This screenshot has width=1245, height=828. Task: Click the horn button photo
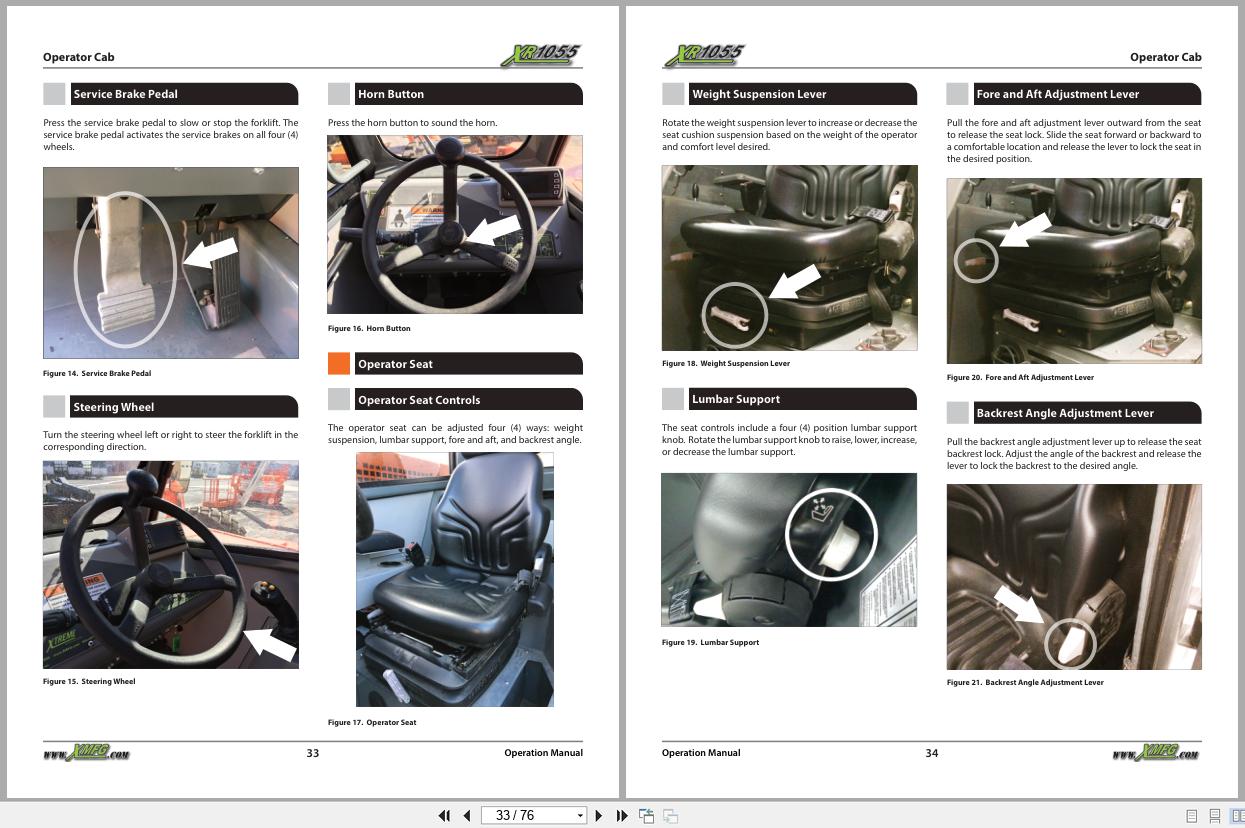(x=455, y=225)
